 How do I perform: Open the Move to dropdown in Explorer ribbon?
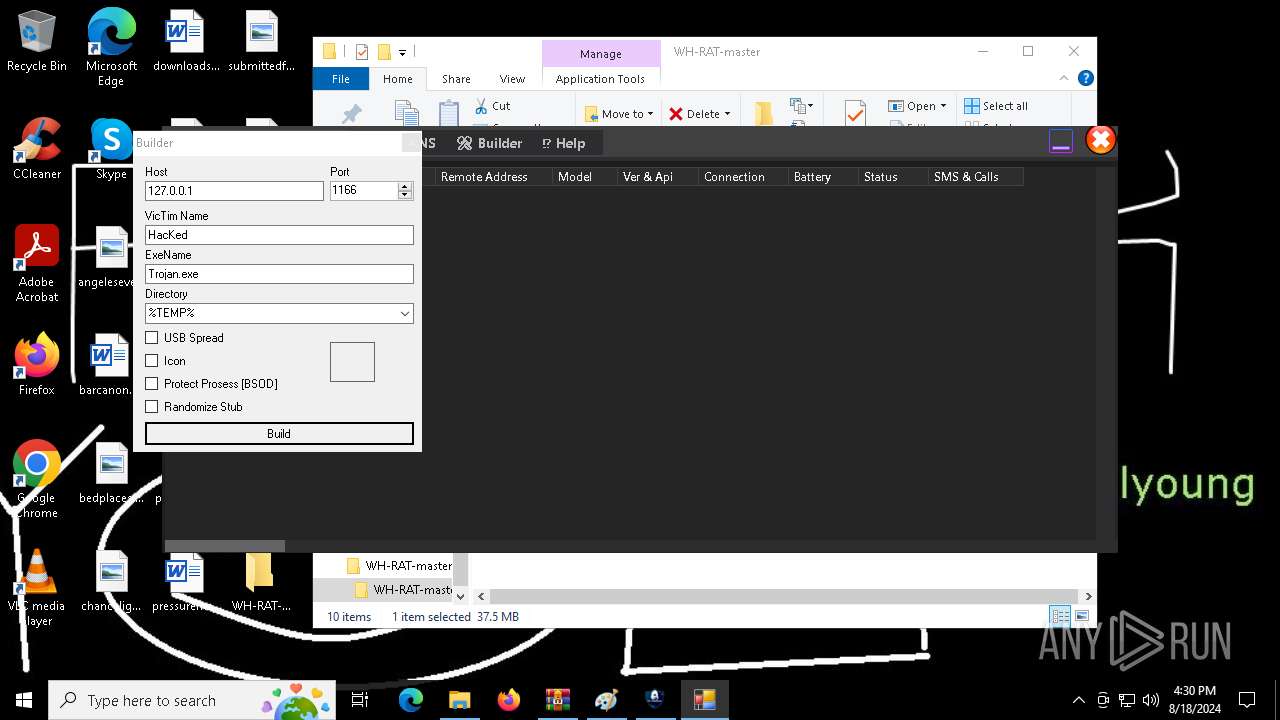click(619, 114)
